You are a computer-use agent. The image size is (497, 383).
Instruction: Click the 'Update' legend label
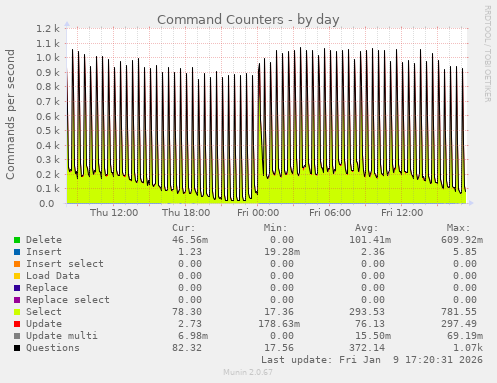click(x=44, y=324)
